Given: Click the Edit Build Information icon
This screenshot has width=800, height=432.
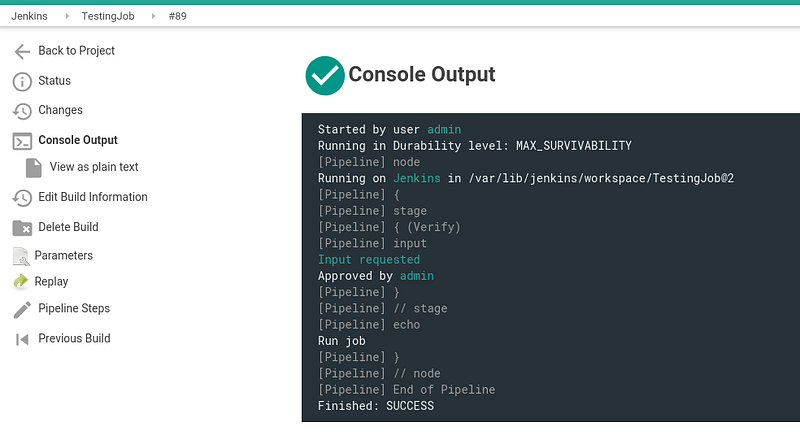Looking at the screenshot, I should pyautogui.click(x=22, y=198).
